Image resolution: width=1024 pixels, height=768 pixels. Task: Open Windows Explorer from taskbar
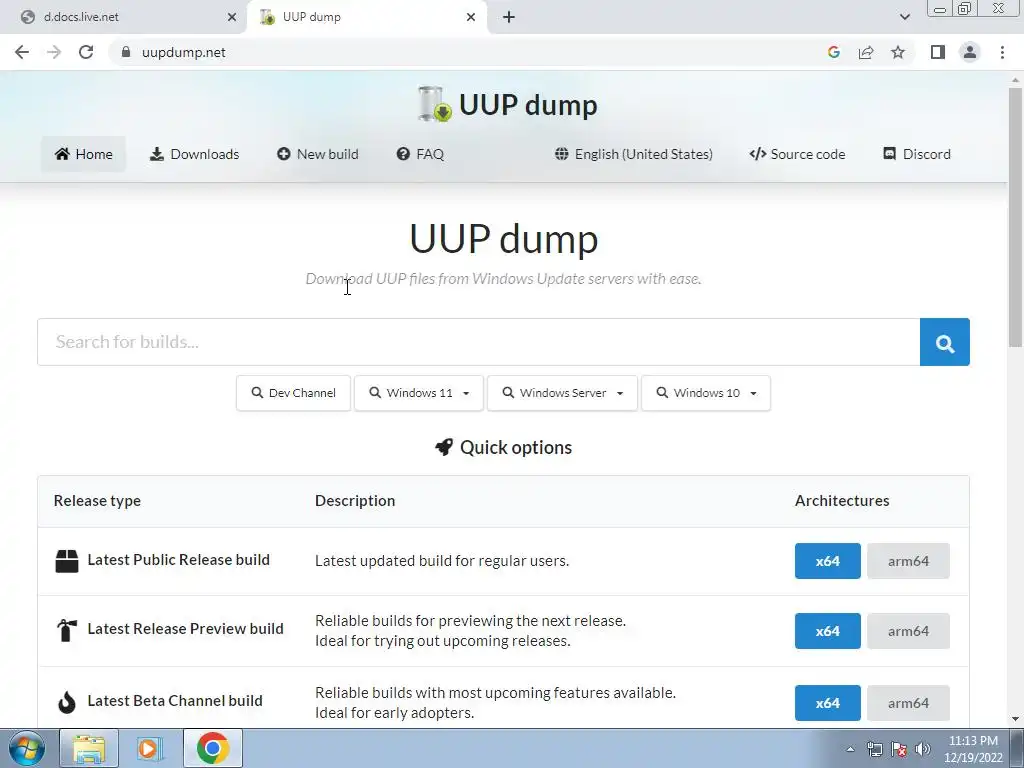pyautogui.click(x=89, y=748)
